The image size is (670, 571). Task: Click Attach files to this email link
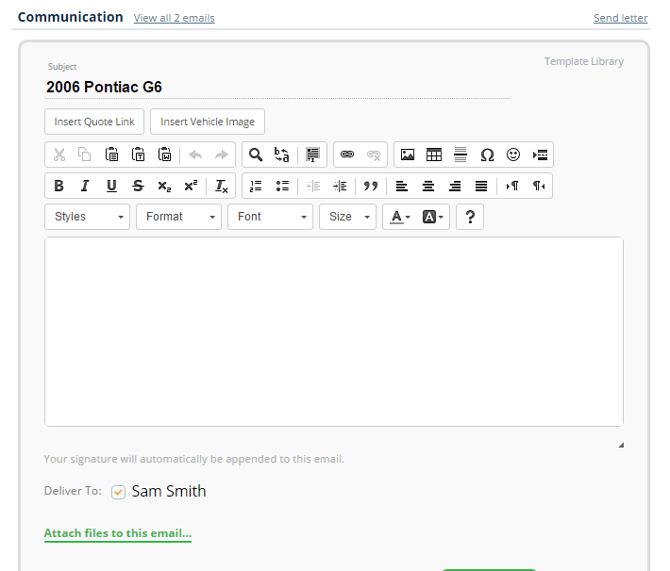coord(118,533)
